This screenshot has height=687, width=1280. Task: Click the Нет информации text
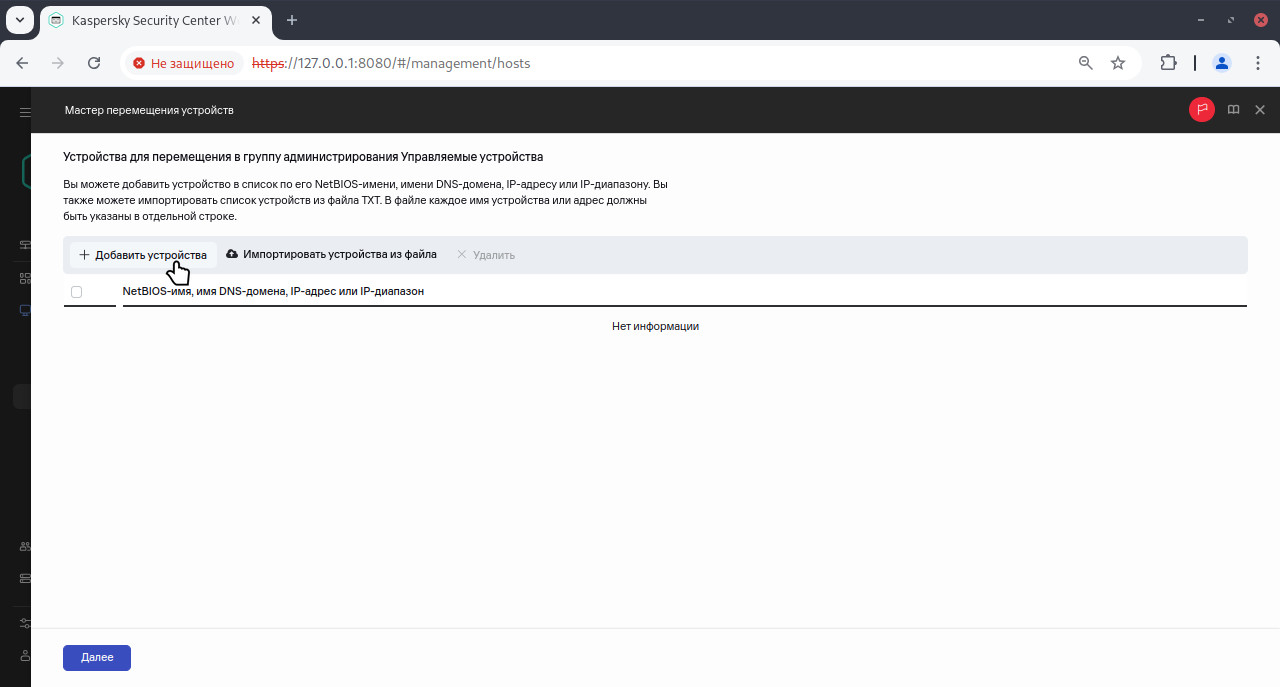(655, 326)
